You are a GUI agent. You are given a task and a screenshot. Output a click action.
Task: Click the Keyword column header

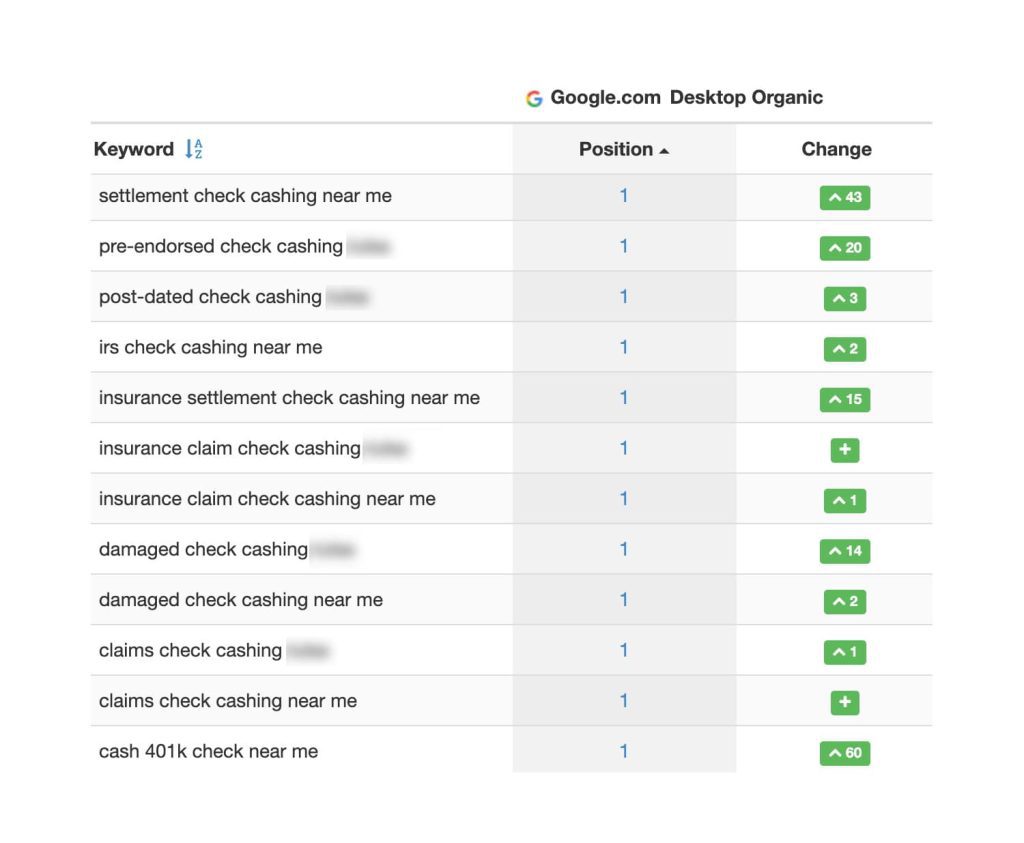[x=134, y=149]
